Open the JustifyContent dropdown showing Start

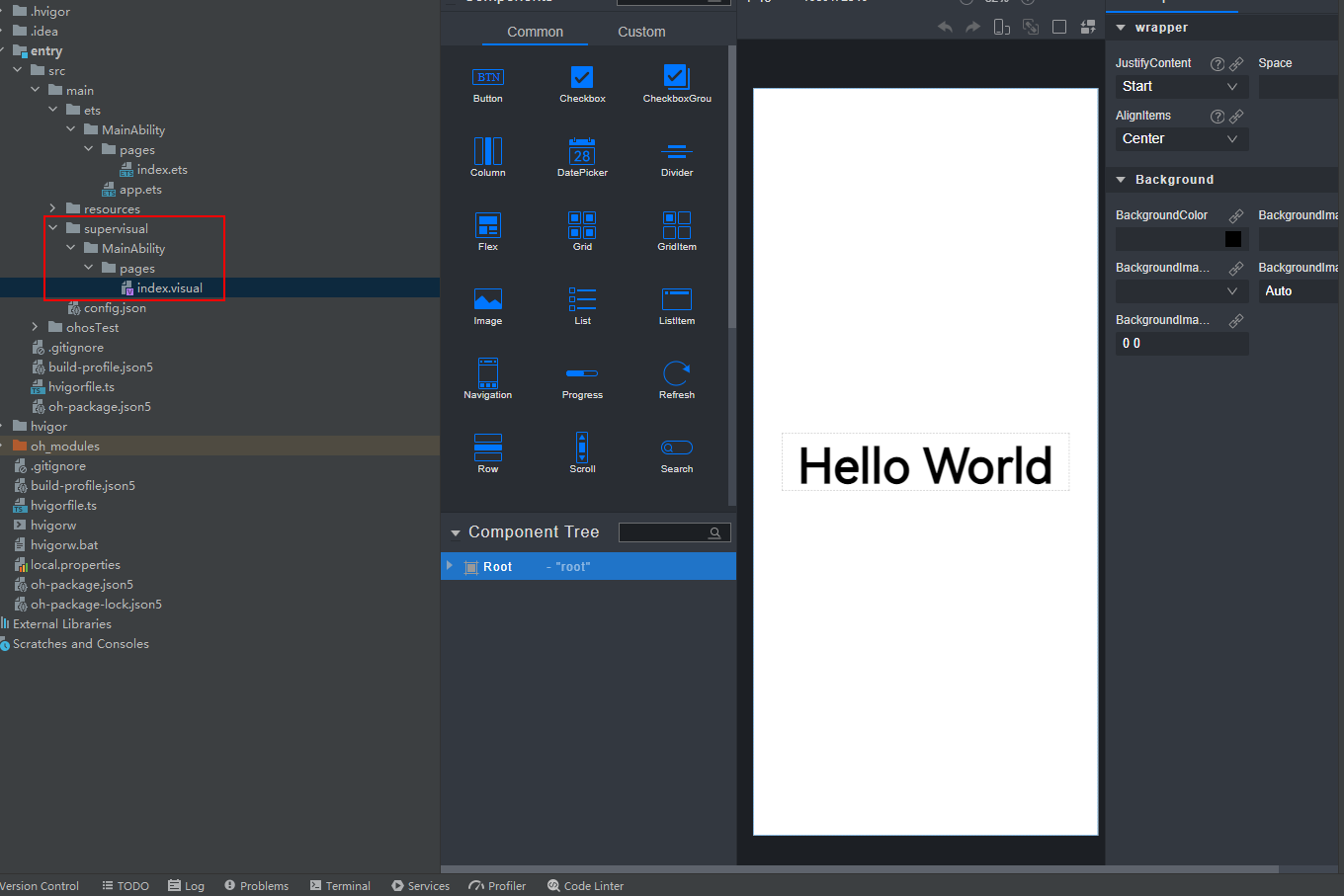click(x=1181, y=86)
